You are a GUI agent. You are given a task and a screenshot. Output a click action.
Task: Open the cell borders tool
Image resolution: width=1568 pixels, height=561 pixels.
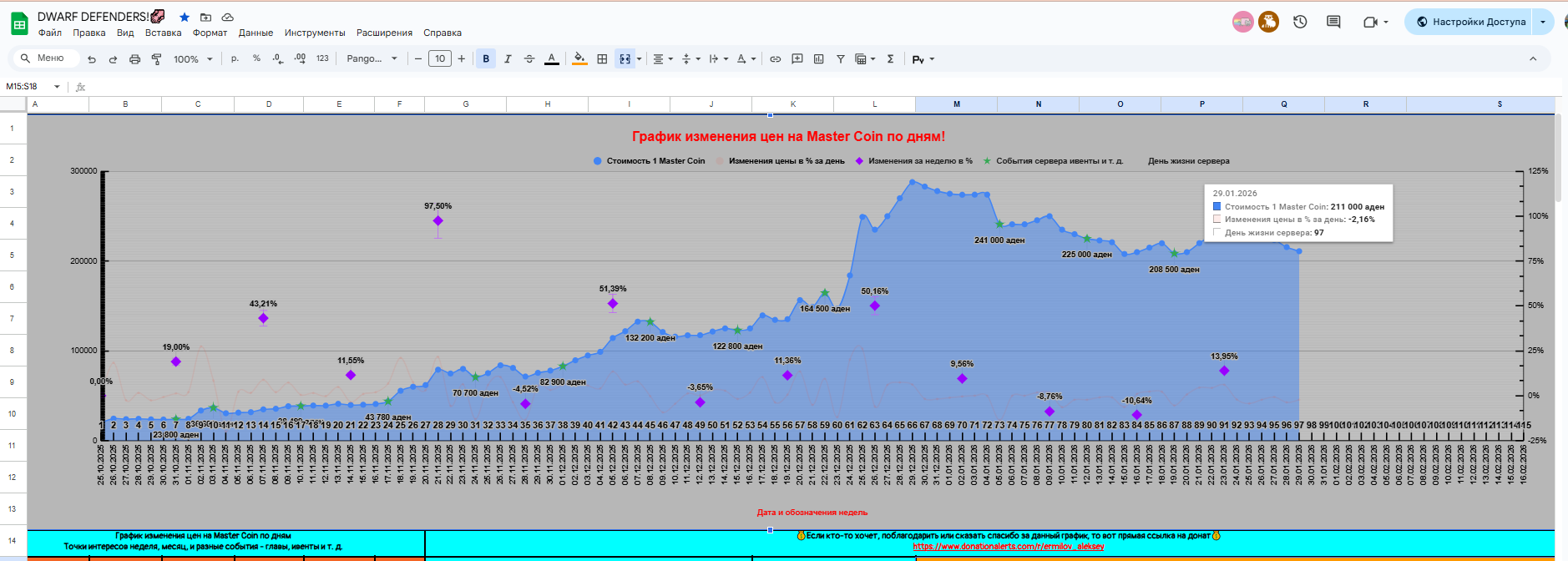tap(602, 59)
